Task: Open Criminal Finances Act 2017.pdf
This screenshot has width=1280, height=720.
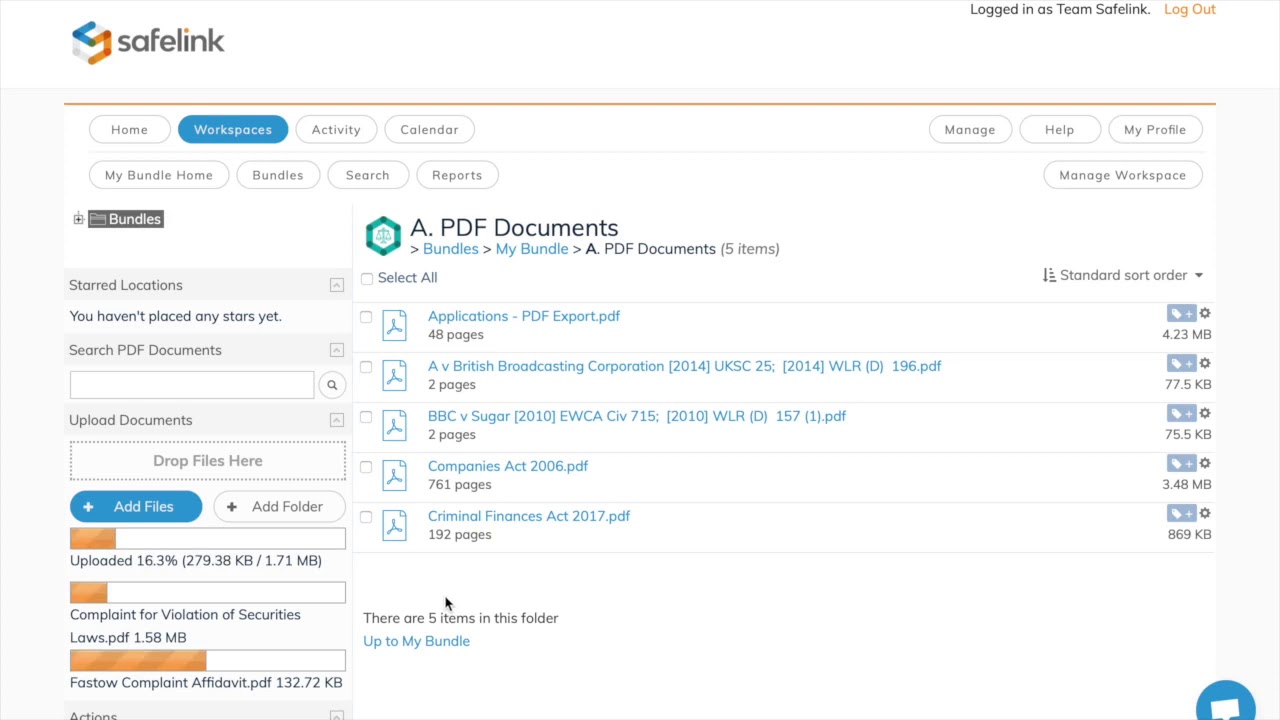Action: (529, 516)
